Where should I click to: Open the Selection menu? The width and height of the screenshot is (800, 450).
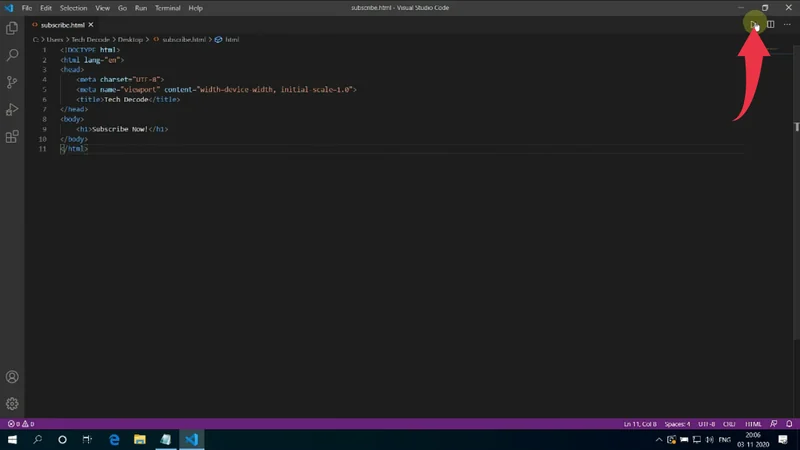click(x=73, y=8)
